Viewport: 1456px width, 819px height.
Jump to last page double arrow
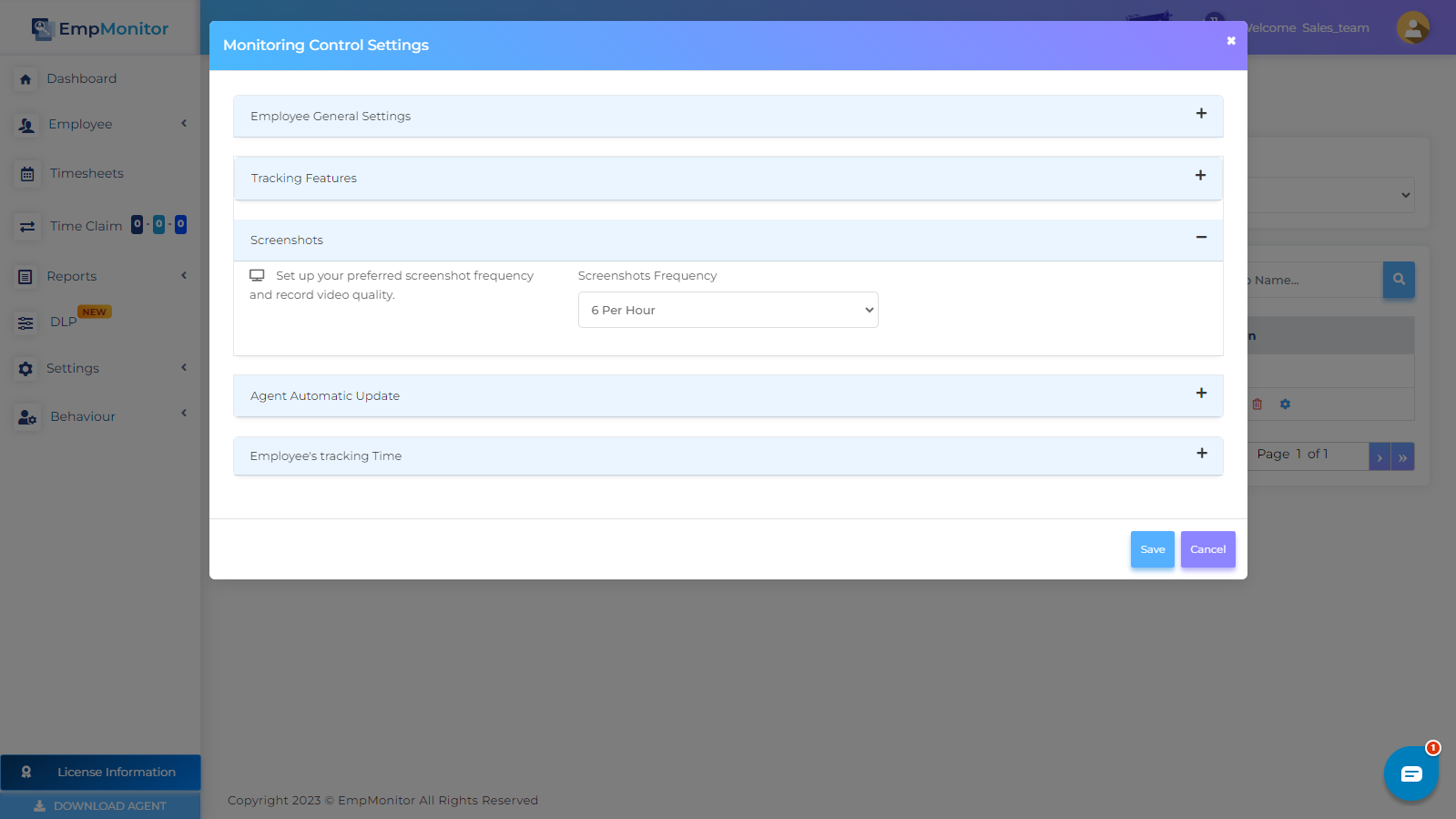pos(1402,457)
